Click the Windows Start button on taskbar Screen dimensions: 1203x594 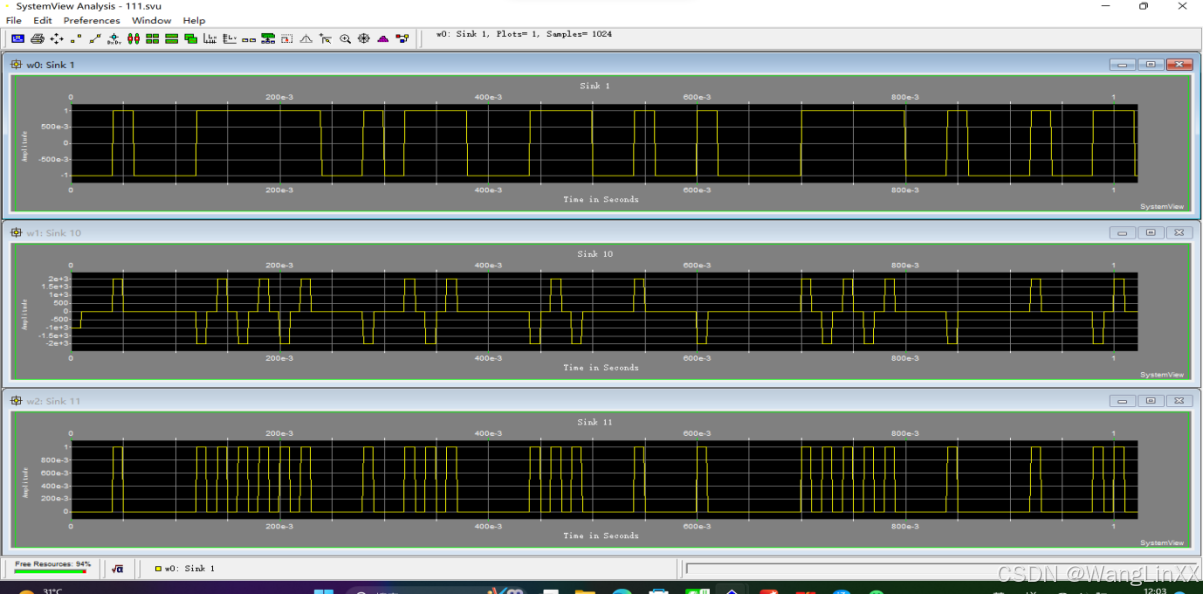point(324,591)
